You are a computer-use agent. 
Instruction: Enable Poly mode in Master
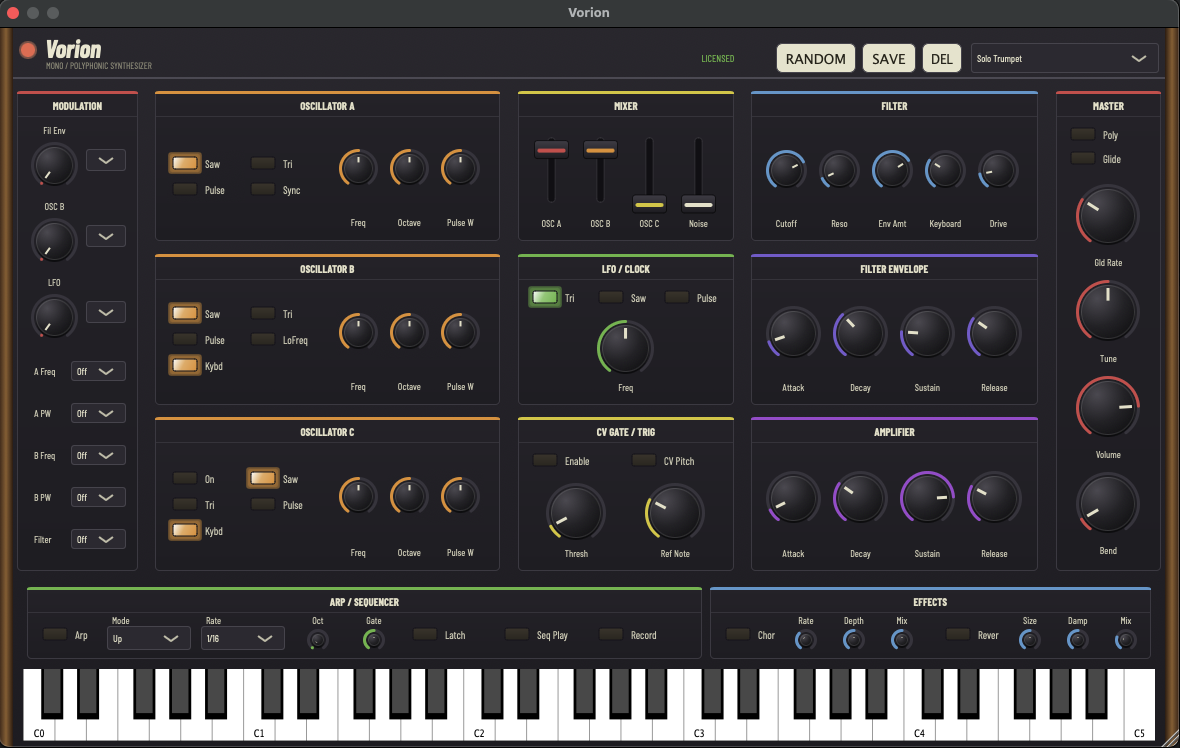pyautogui.click(x=1083, y=135)
